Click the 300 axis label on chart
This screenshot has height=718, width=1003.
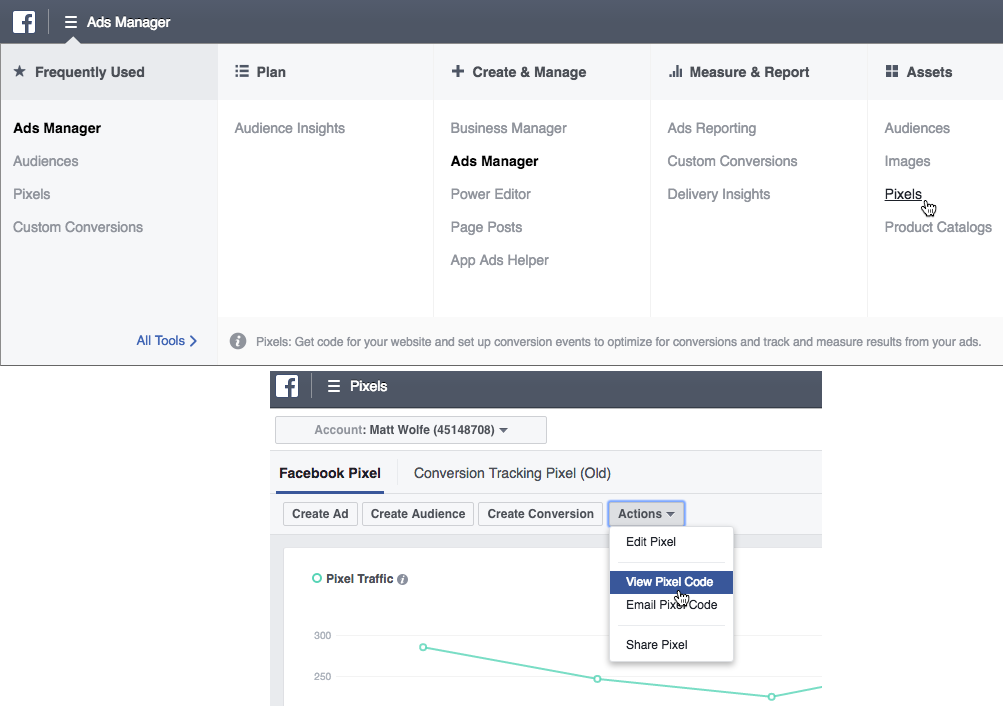pos(322,635)
